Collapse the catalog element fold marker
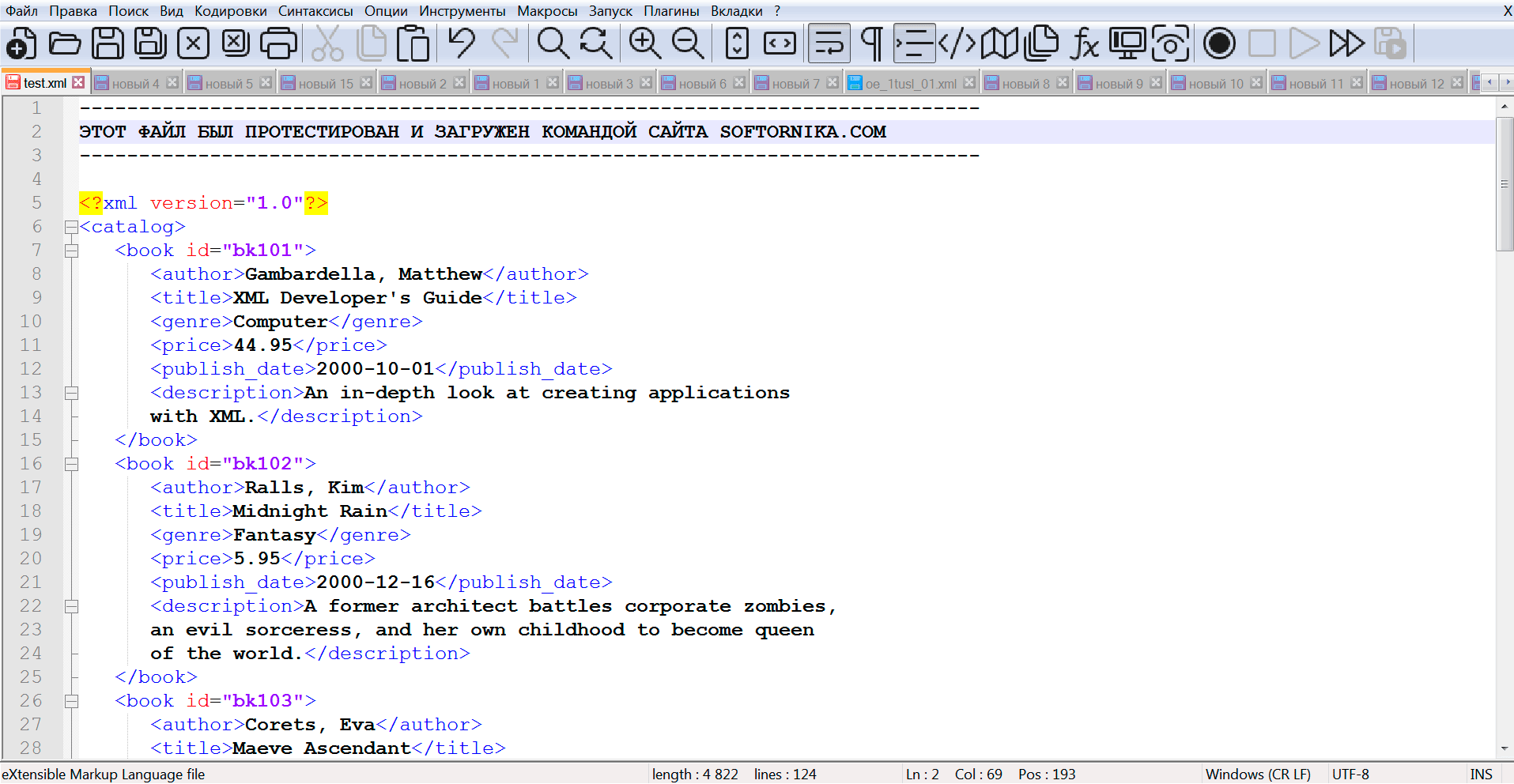1514x784 pixels. [71, 228]
